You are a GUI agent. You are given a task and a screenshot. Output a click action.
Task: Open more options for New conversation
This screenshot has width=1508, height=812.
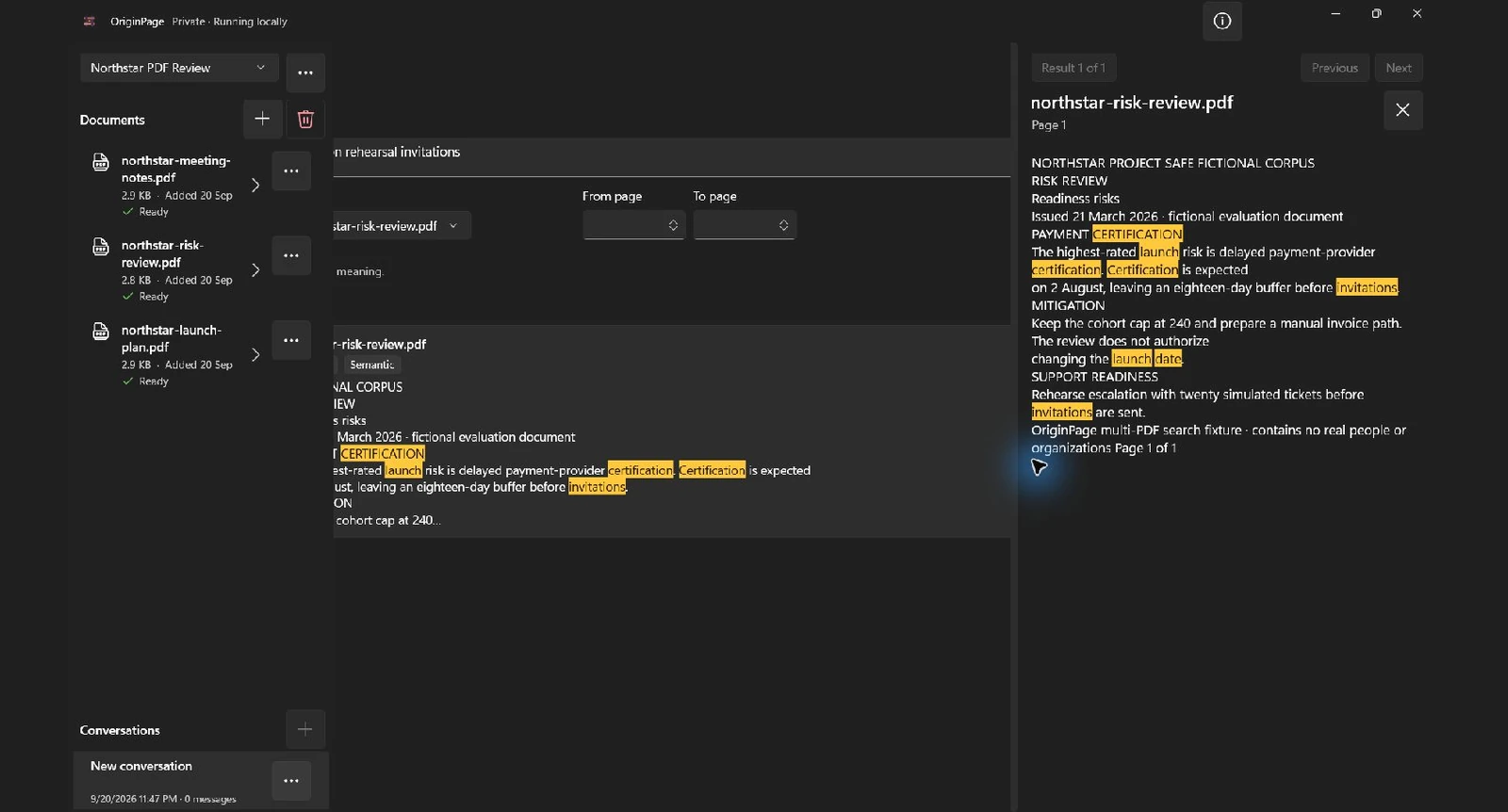tap(291, 781)
